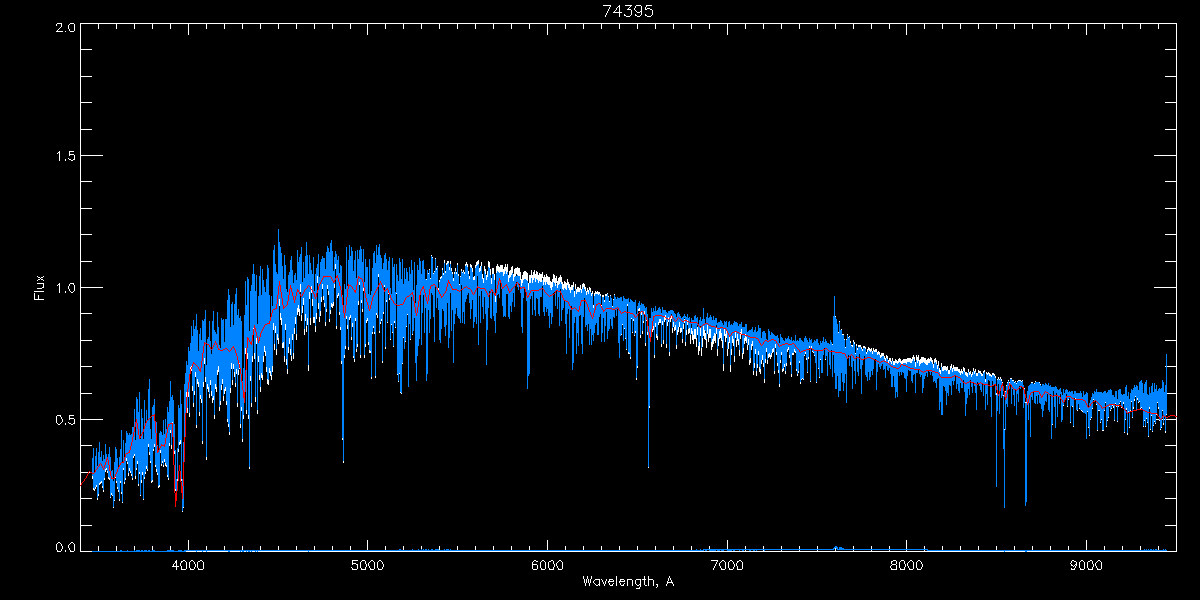Screen dimensions: 1200x600
Task: Select the 9000 x-axis tick label
Action: 1086,565
